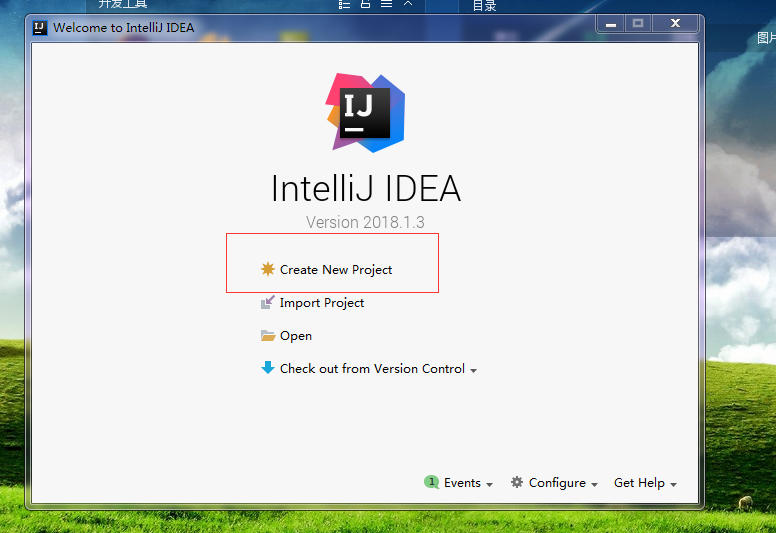The width and height of the screenshot is (776, 533).
Task: Click the Open folder icon
Action: [268, 336]
